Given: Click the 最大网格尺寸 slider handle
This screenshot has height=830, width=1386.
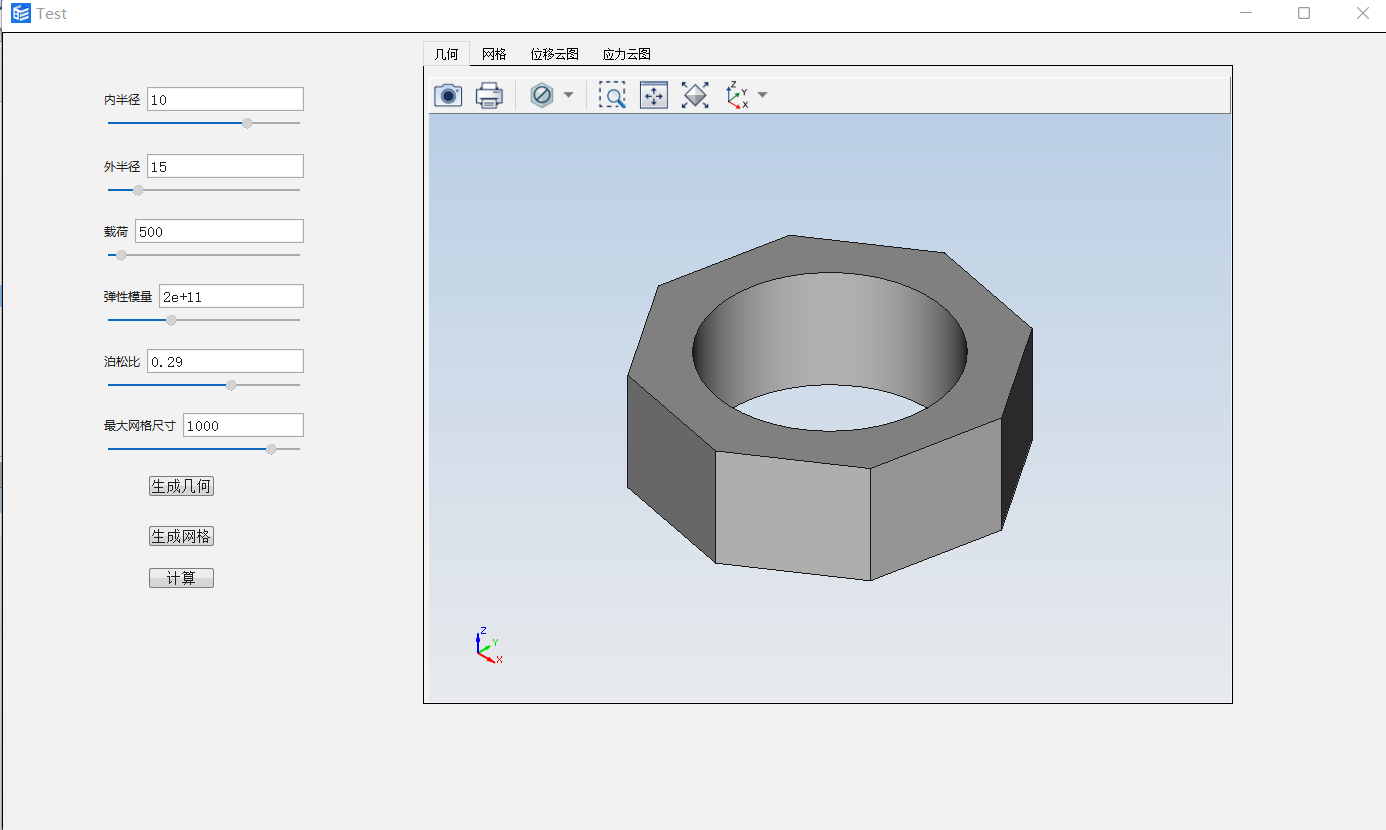Looking at the screenshot, I should 271,449.
